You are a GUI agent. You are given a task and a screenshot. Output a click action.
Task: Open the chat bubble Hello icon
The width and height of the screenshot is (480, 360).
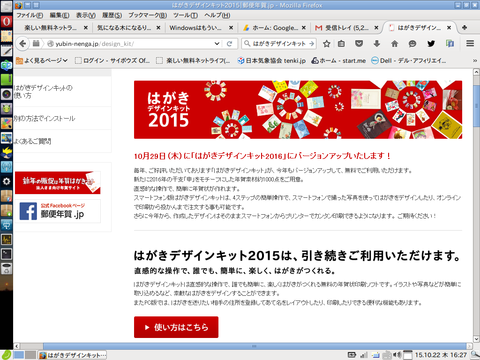pos(412,44)
